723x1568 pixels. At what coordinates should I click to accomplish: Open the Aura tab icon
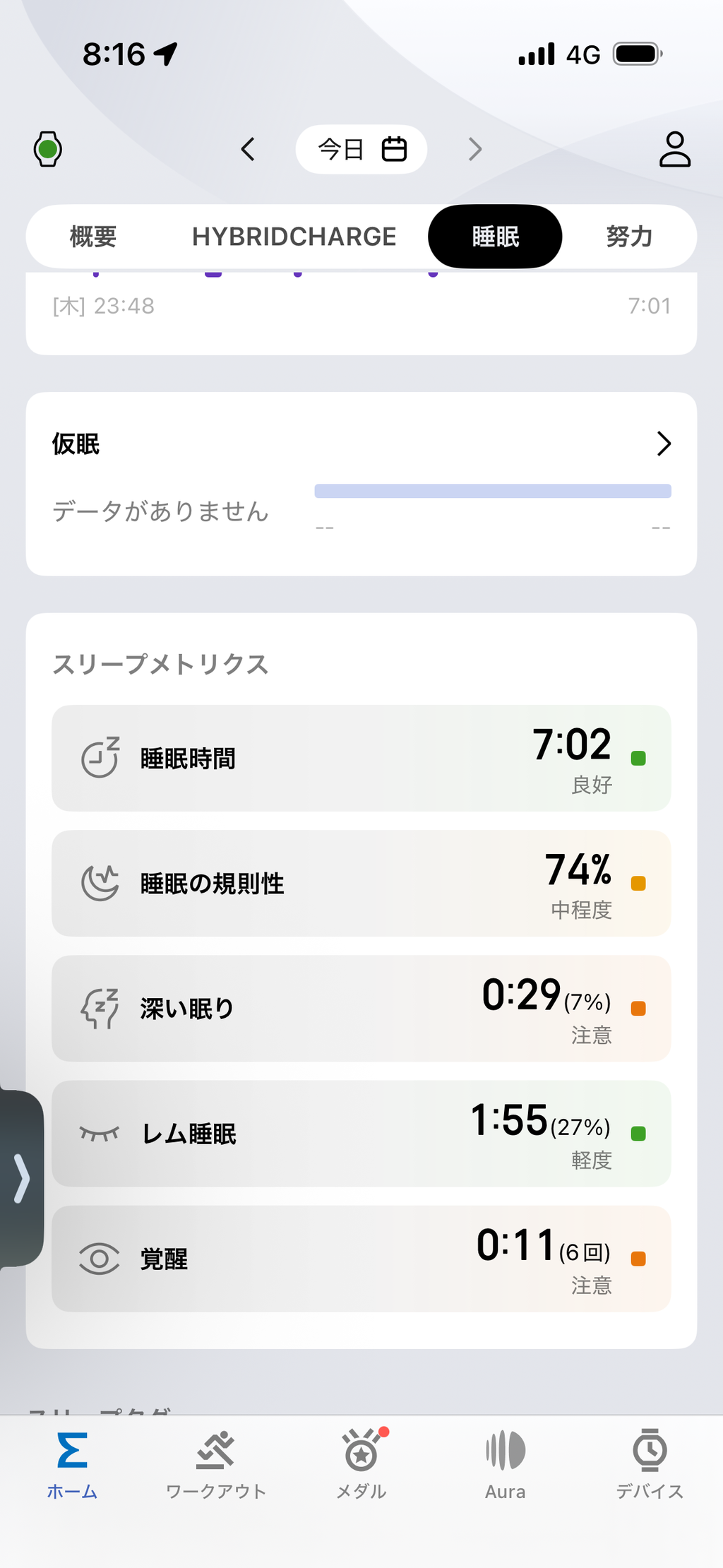[x=506, y=1451]
